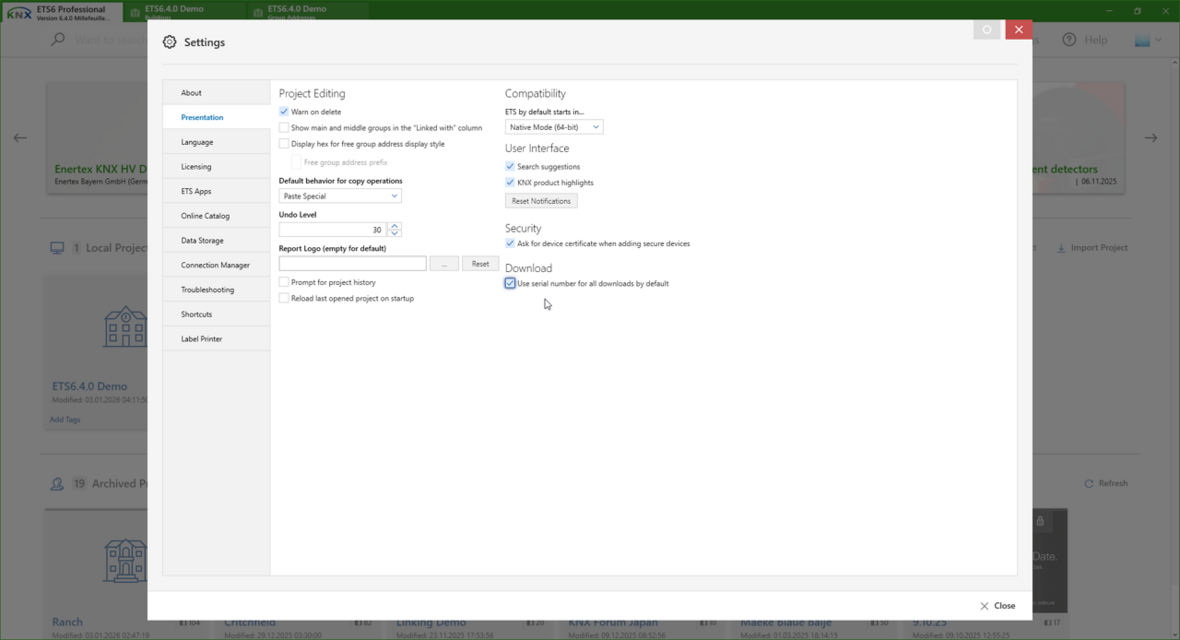This screenshot has width=1180, height=640.
Task: Click the Report Logo path input field
Action: 352,264
